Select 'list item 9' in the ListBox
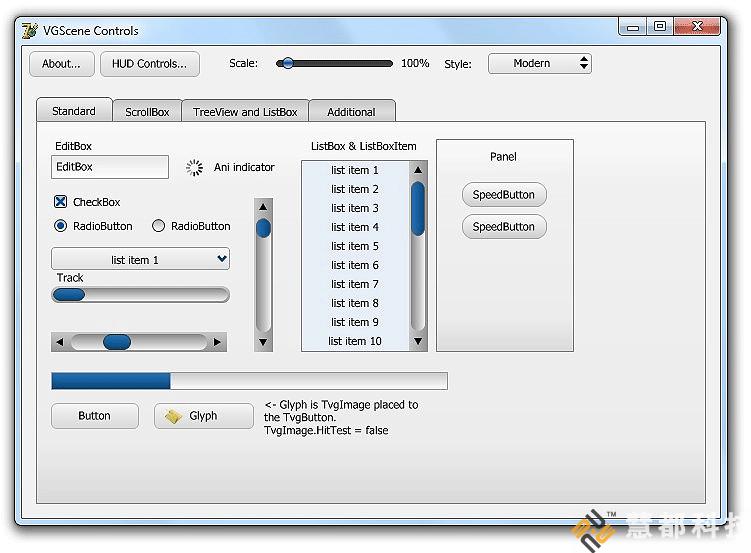This screenshot has height=553, width=751. coord(355,322)
